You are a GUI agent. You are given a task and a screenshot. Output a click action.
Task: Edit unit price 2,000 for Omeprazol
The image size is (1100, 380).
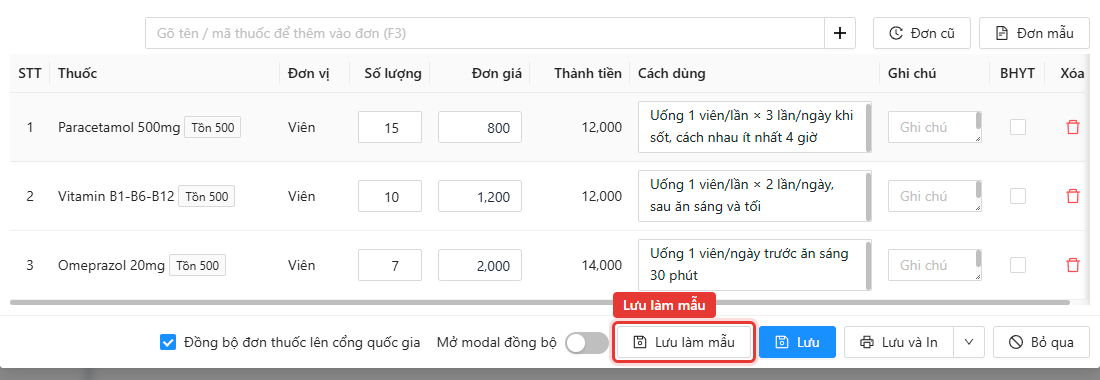[x=480, y=265]
